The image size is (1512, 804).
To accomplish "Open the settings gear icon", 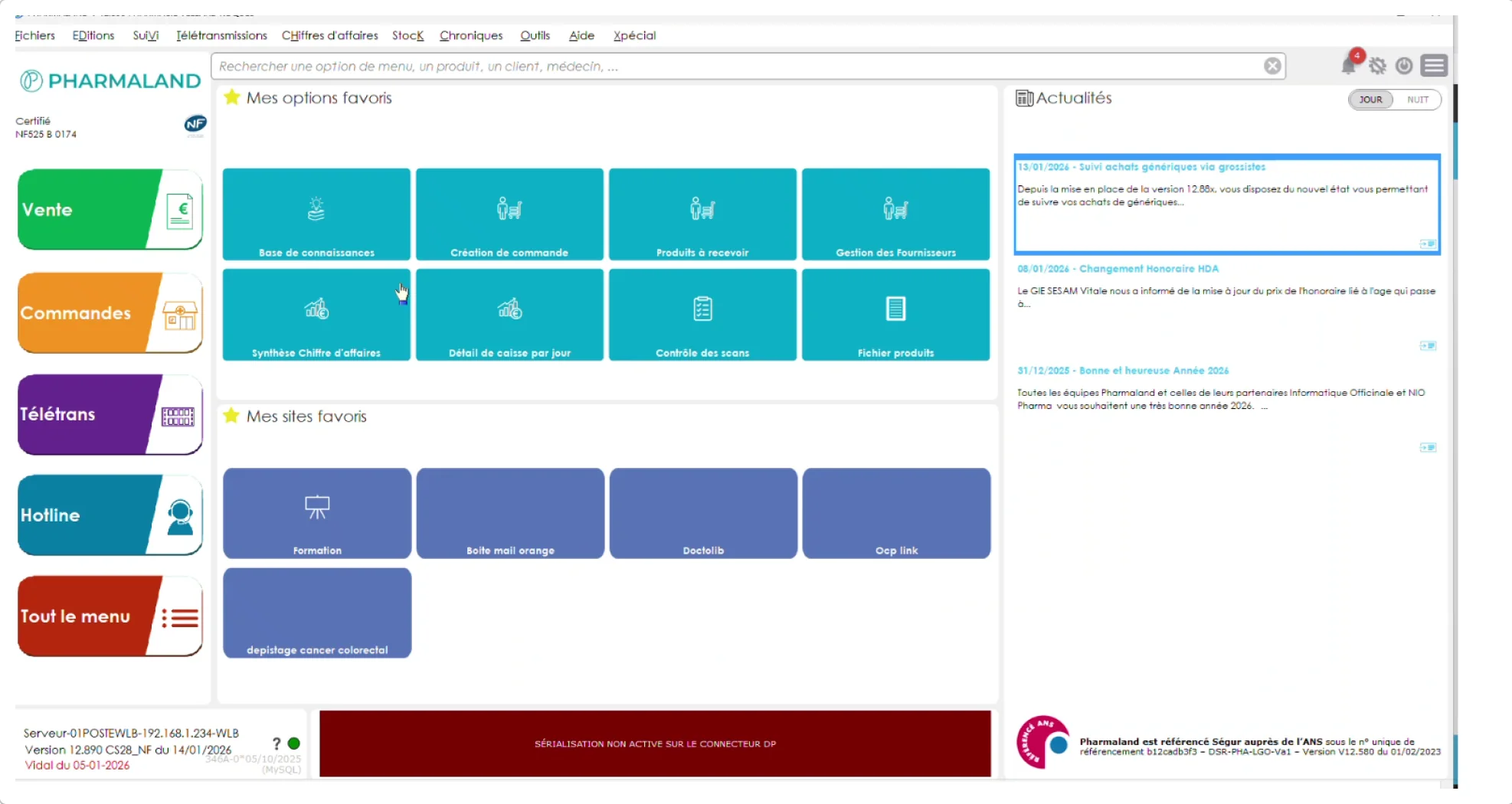I will tap(1378, 67).
